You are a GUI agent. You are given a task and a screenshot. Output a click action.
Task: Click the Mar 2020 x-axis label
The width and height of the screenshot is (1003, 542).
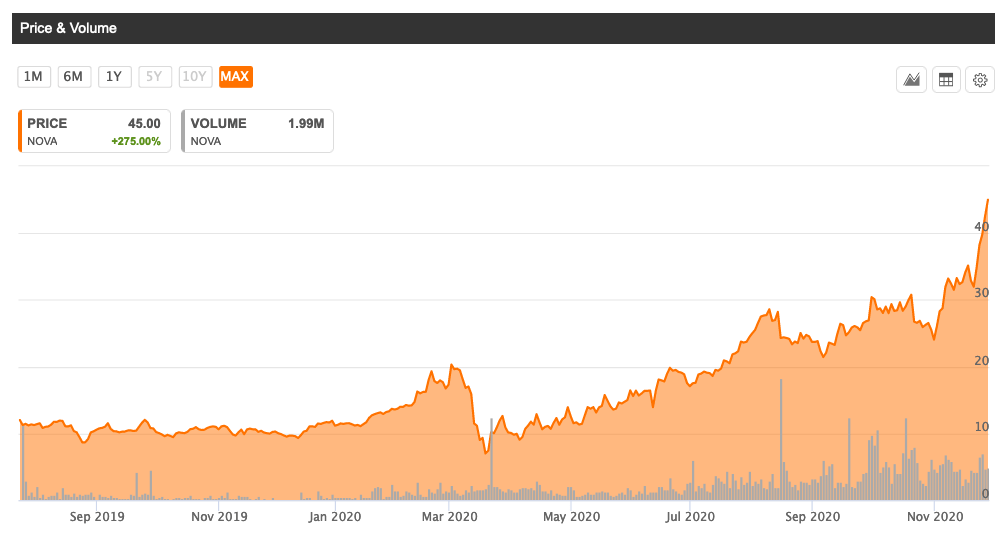[x=449, y=517]
